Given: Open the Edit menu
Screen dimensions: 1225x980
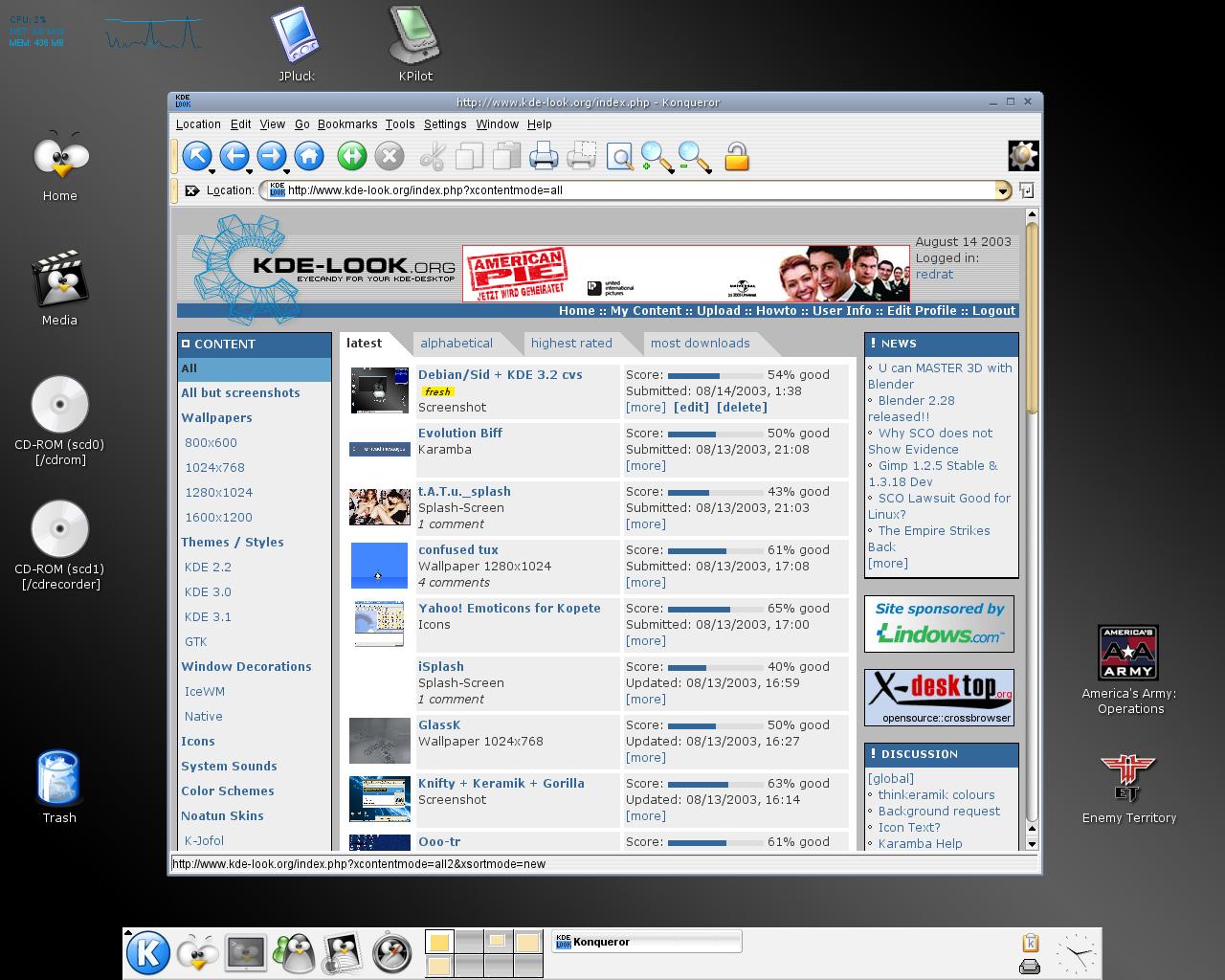Looking at the screenshot, I should [241, 124].
